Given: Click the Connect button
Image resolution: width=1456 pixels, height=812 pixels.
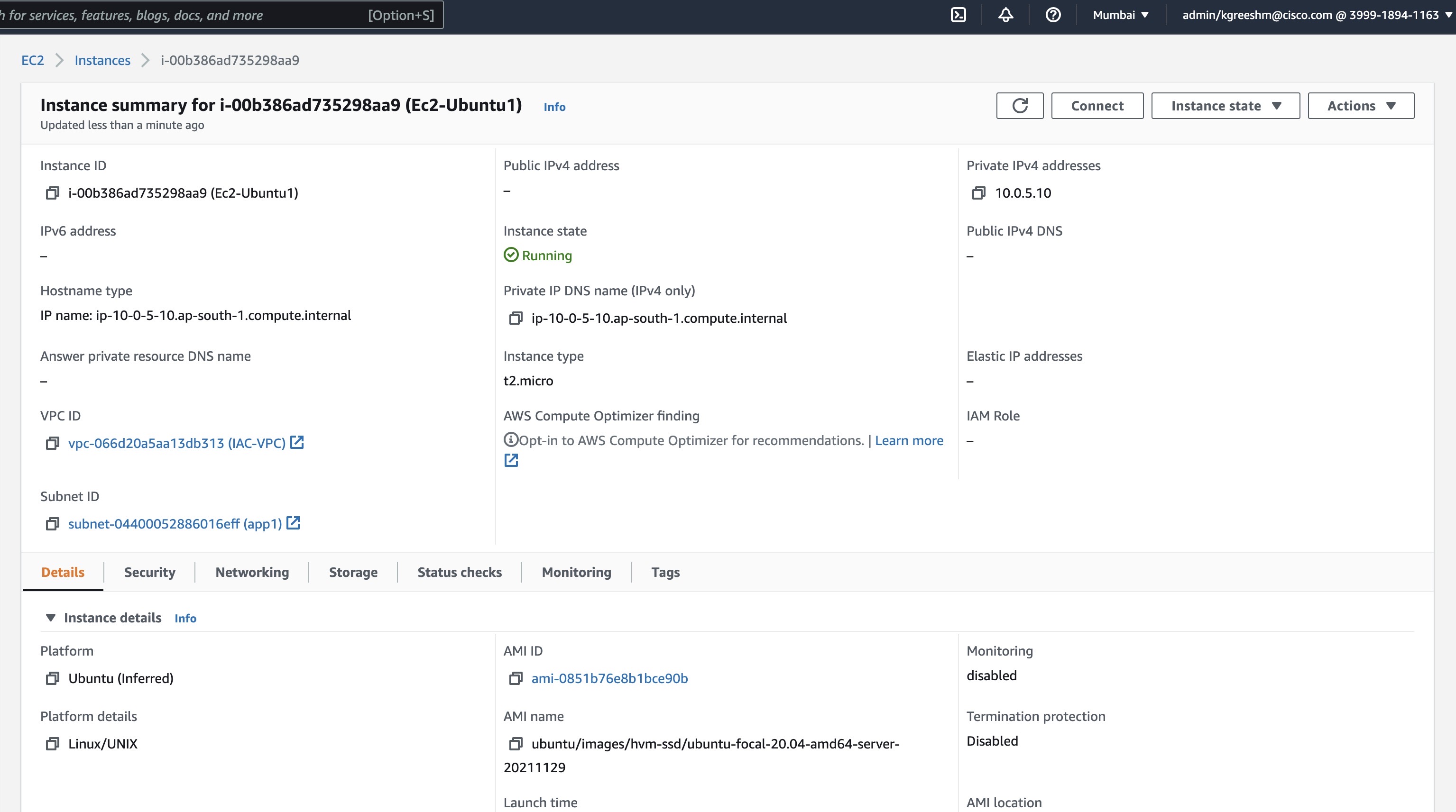Looking at the screenshot, I should pyautogui.click(x=1097, y=106).
